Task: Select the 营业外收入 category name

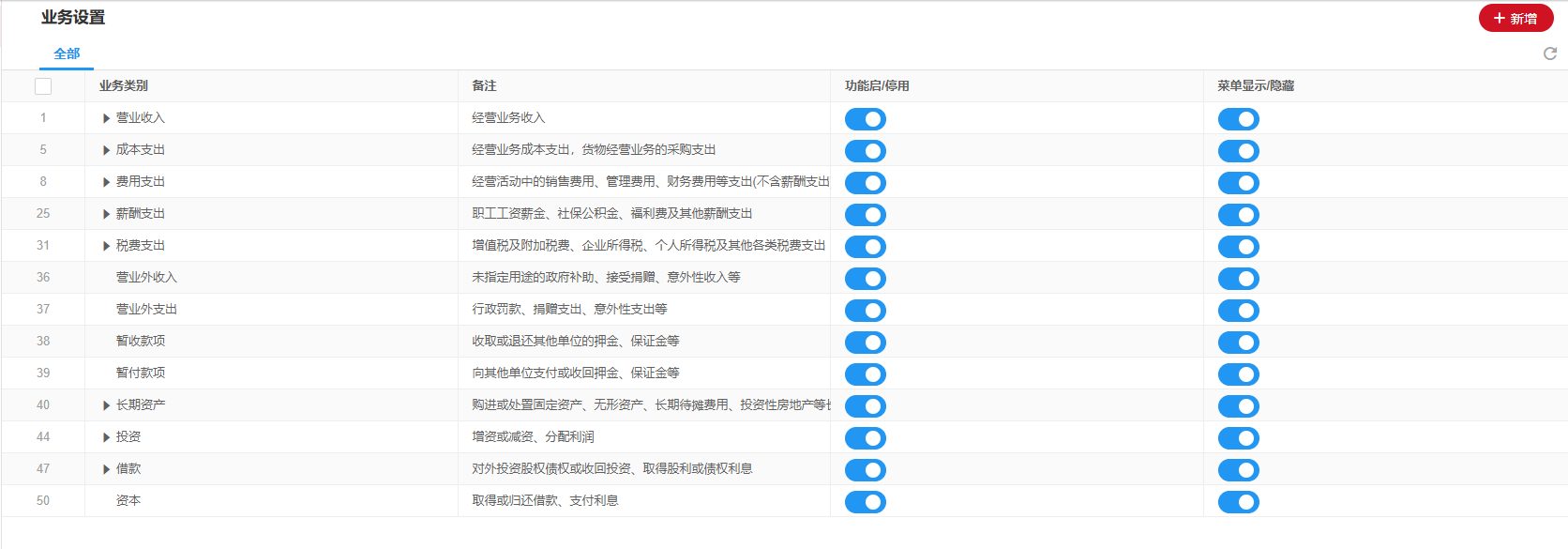Action: point(146,277)
